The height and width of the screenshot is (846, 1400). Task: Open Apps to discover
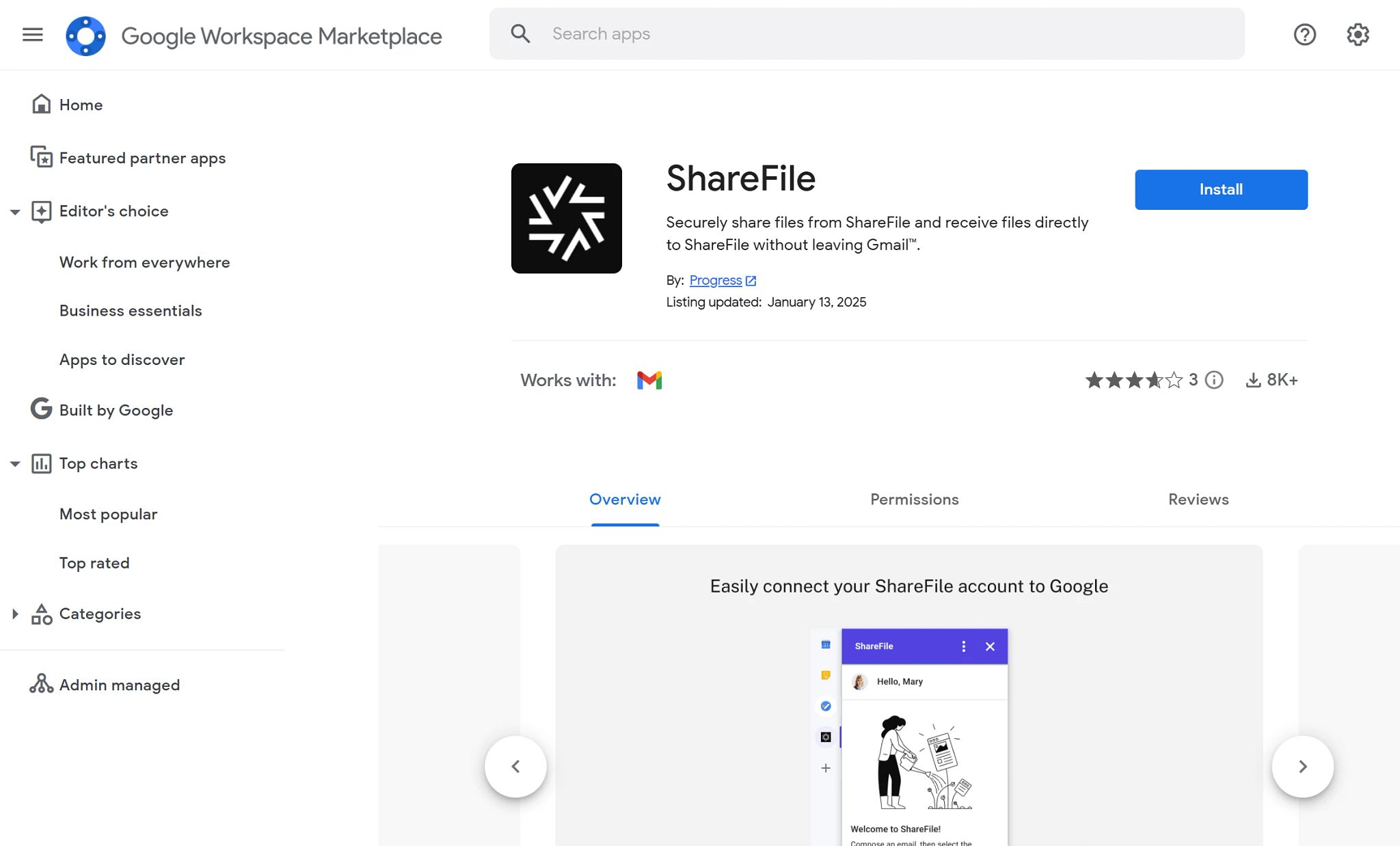point(122,359)
